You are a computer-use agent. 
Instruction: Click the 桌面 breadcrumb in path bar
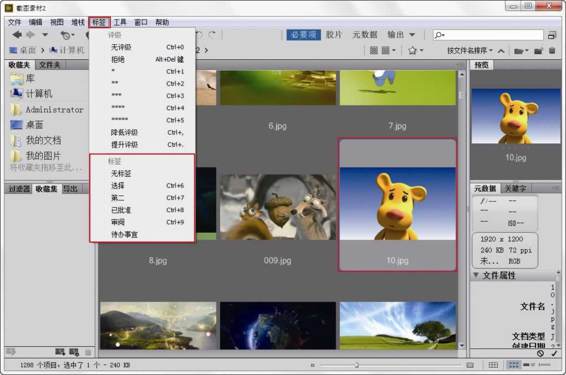[23, 50]
